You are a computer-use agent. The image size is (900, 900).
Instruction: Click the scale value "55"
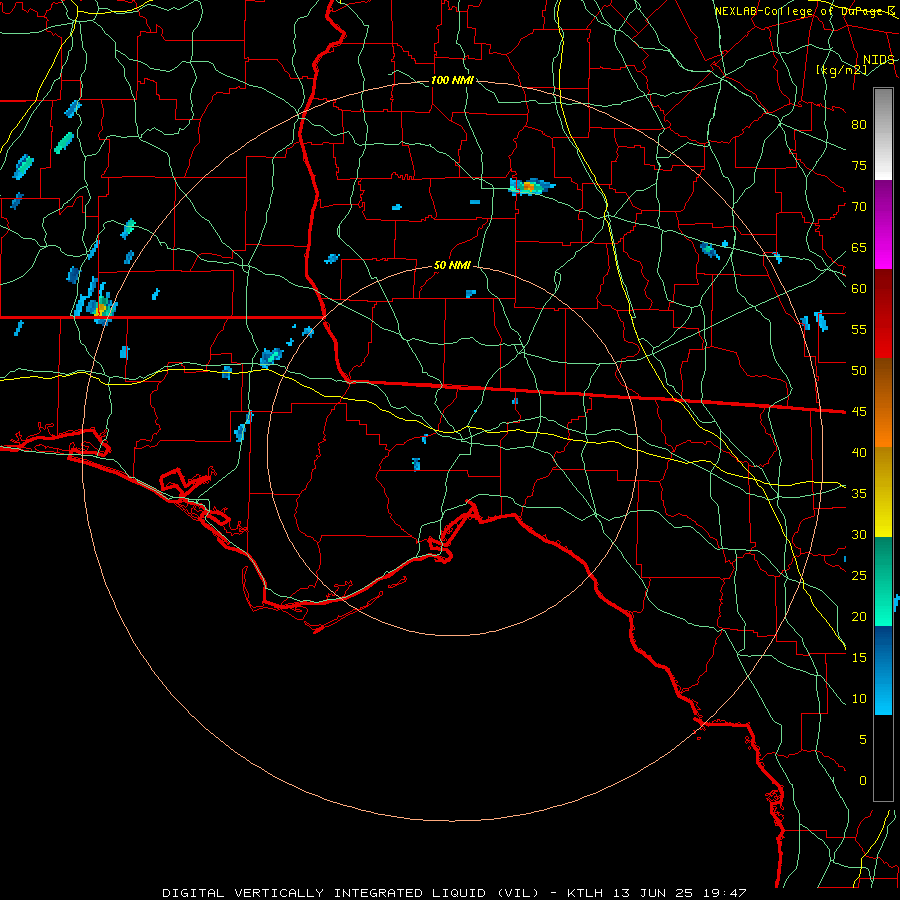[x=859, y=329]
